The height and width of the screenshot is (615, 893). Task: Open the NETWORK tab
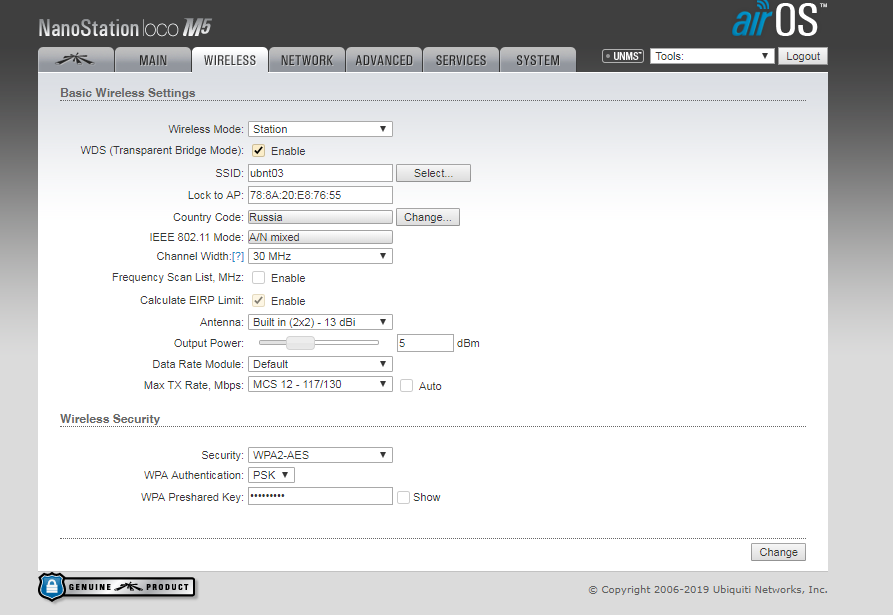(x=307, y=60)
